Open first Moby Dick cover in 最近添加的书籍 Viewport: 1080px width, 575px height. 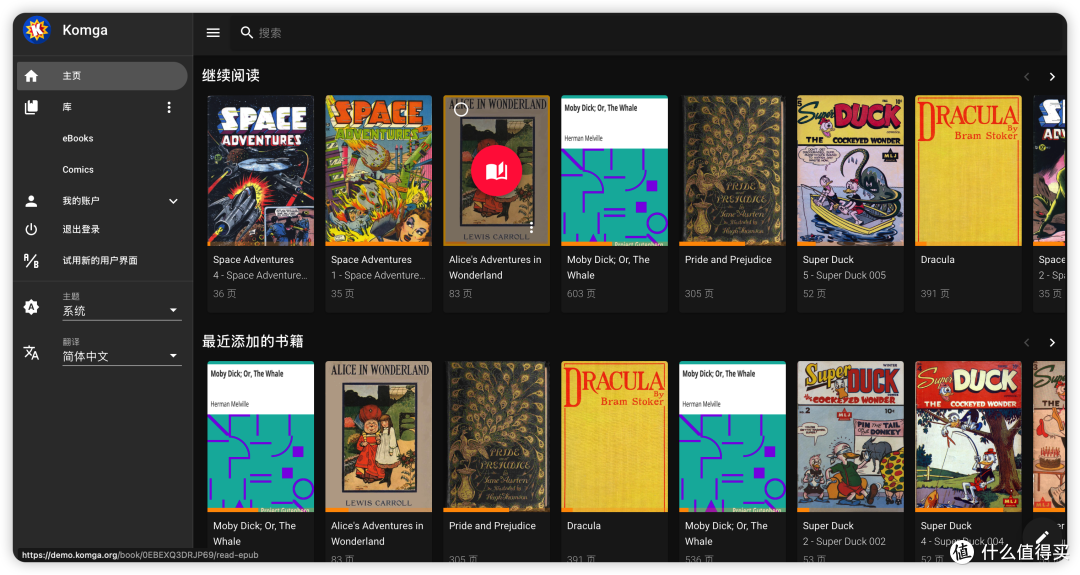click(x=260, y=437)
